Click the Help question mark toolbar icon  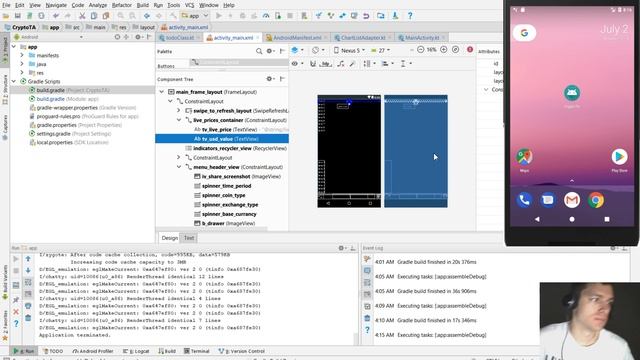[410, 16]
